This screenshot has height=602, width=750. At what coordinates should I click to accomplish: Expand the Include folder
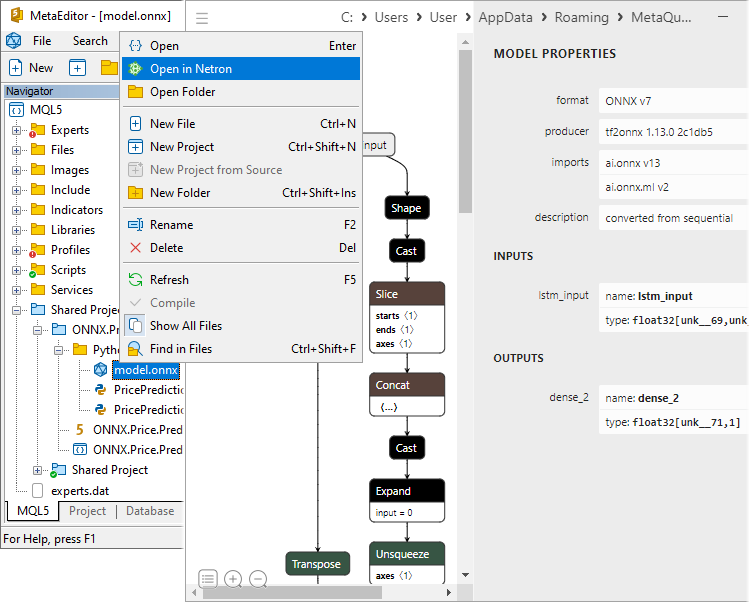click(16, 190)
